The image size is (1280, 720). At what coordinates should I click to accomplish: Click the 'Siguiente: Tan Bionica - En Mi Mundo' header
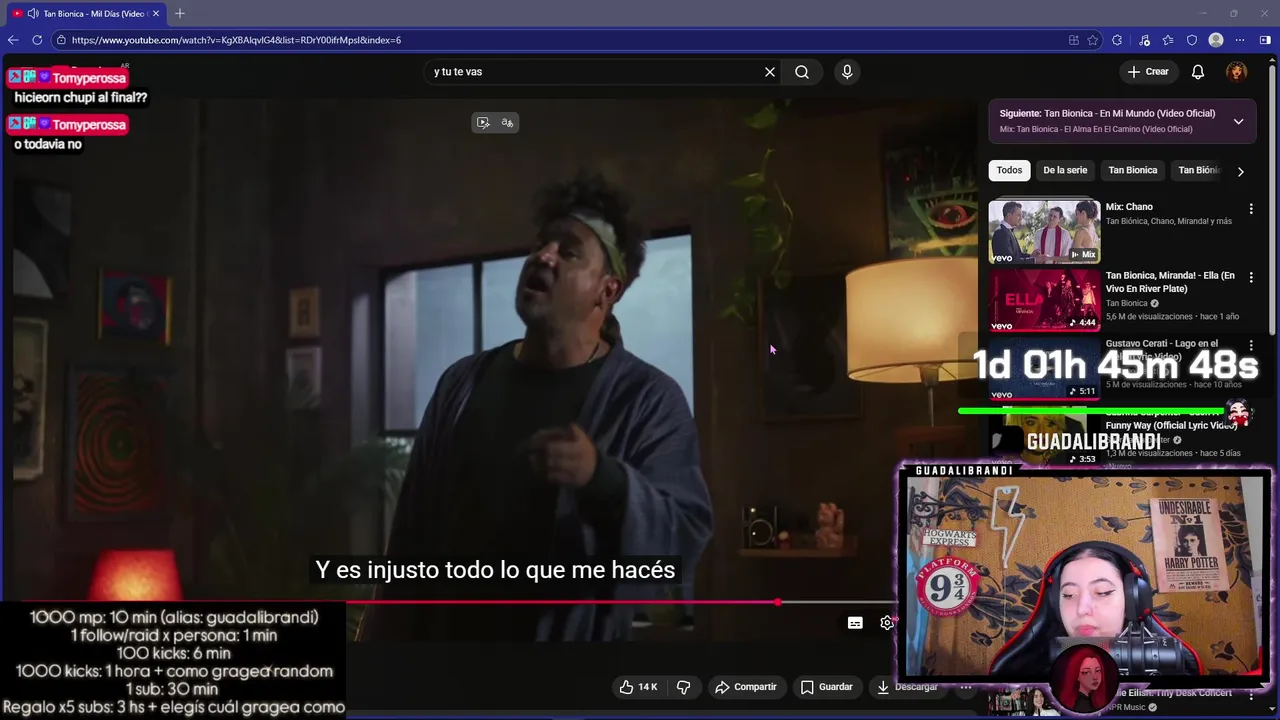(1107, 113)
